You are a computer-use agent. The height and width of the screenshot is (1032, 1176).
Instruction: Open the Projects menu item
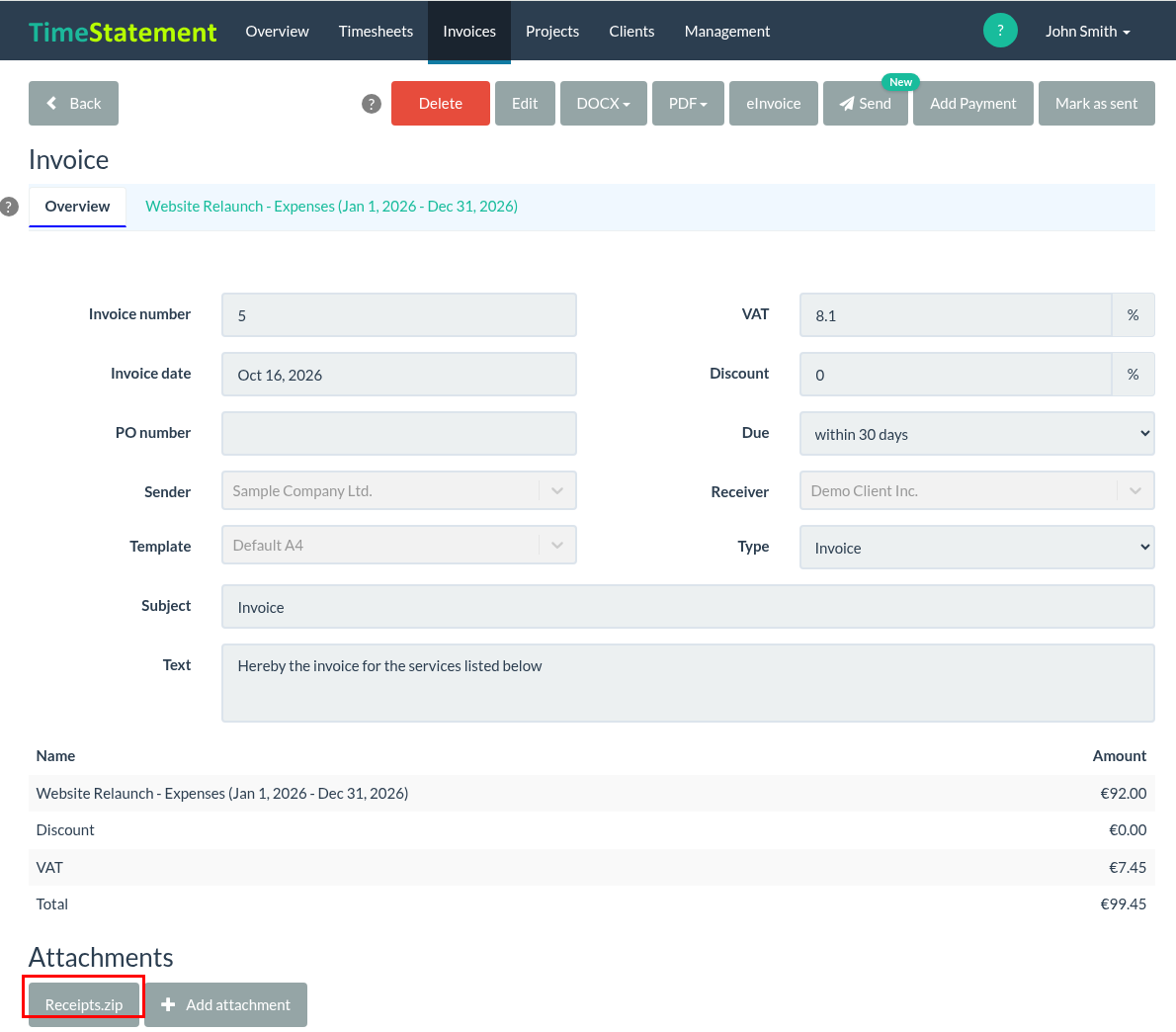[x=552, y=32]
